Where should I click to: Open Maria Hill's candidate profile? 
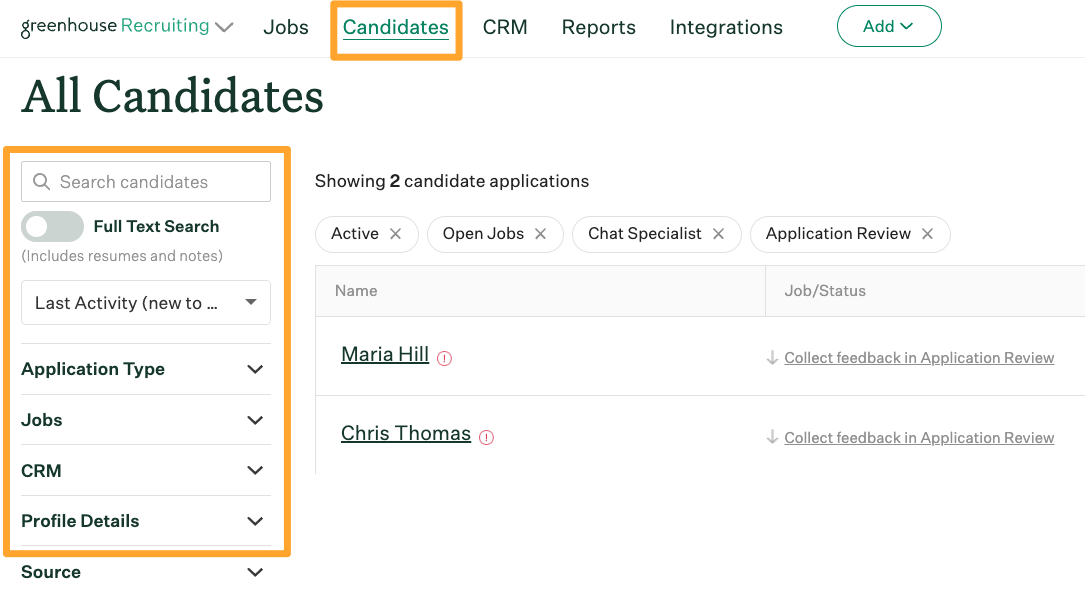click(x=385, y=354)
